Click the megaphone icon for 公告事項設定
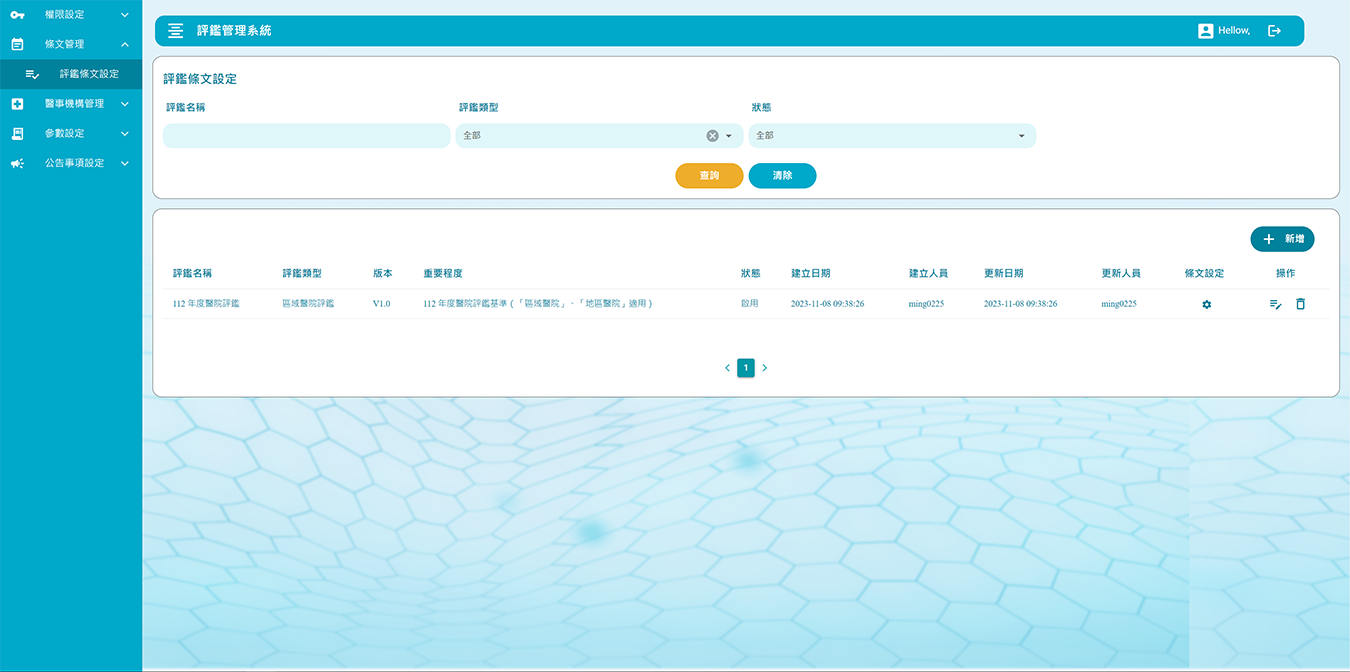The height and width of the screenshot is (672, 1350). pos(17,163)
